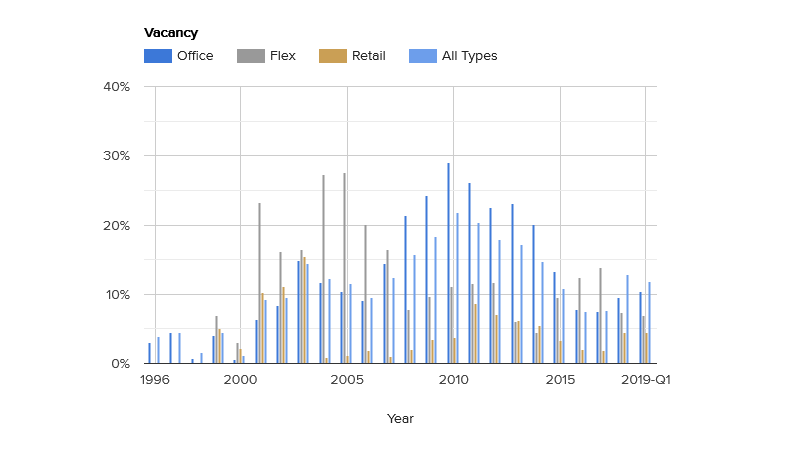Click the 2005 year axis label
800x450 pixels.
click(347, 380)
